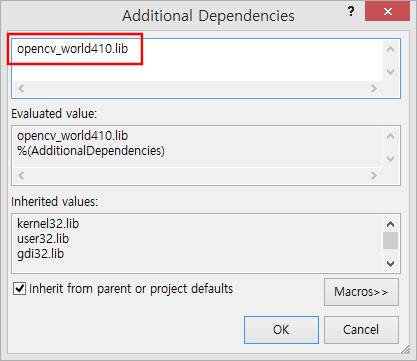The image size is (417, 361).
Task: Confirm with the OK button
Action: click(x=281, y=330)
